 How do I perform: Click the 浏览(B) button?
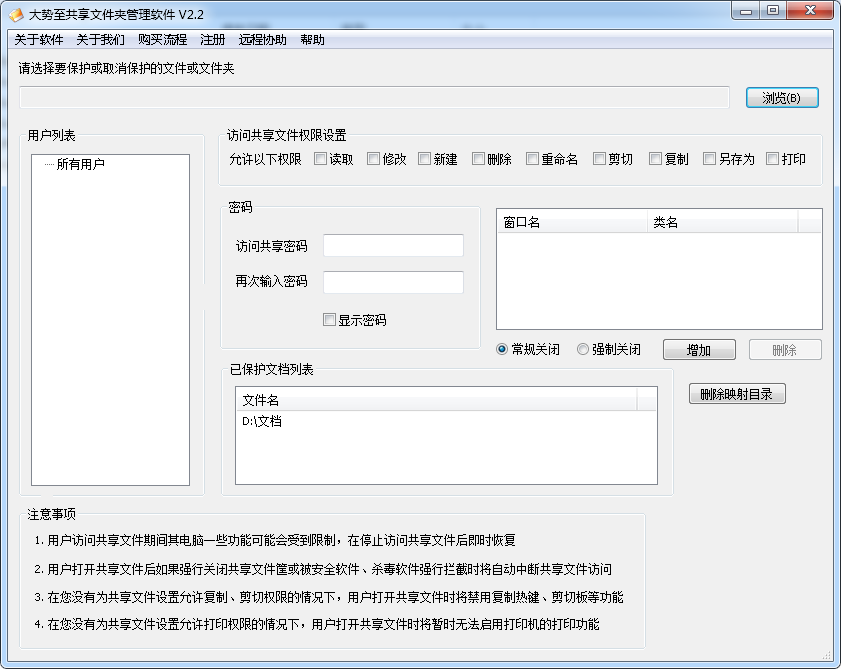coord(782,98)
